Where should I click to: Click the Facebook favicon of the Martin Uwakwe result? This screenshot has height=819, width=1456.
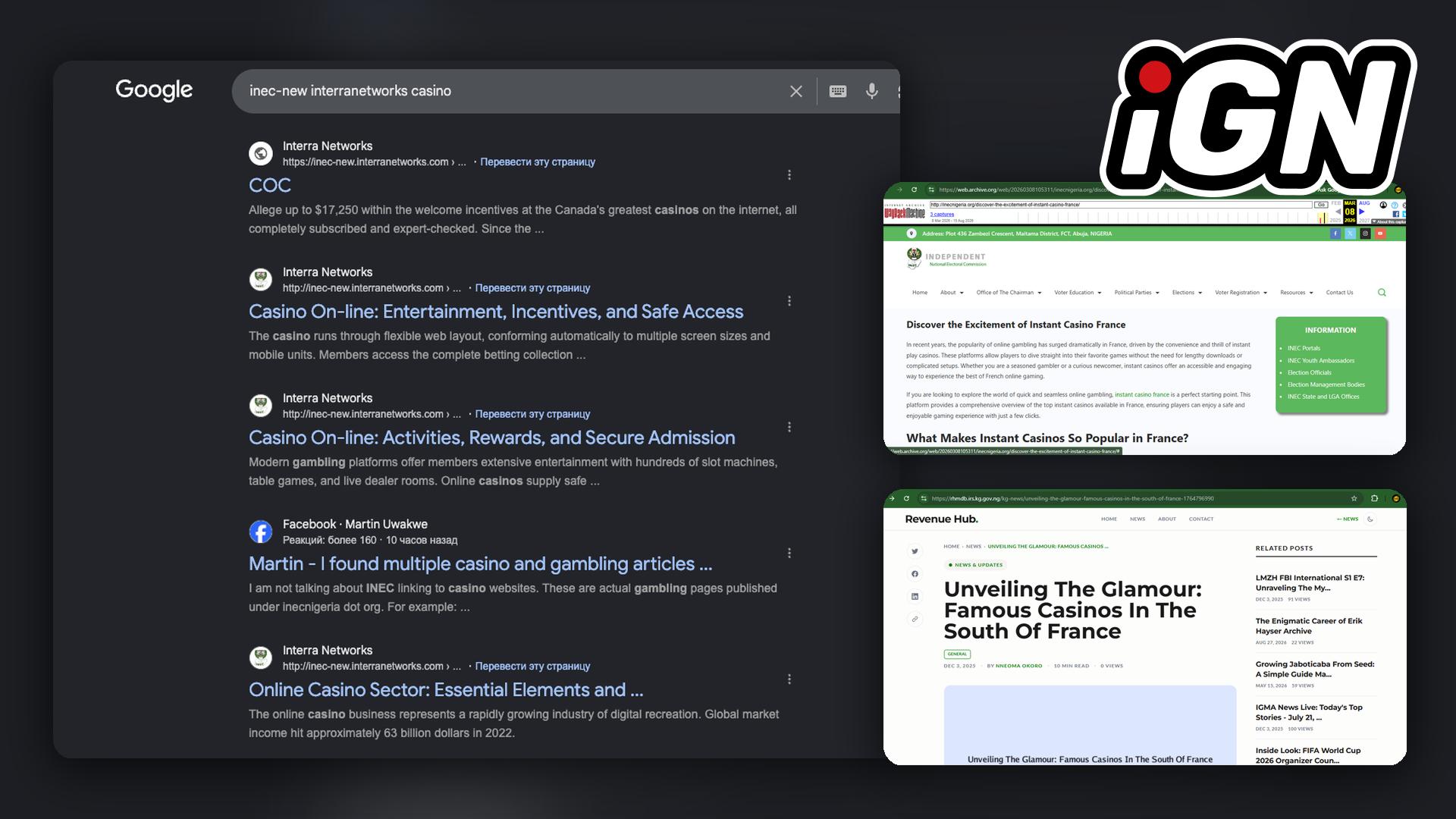[x=261, y=532]
